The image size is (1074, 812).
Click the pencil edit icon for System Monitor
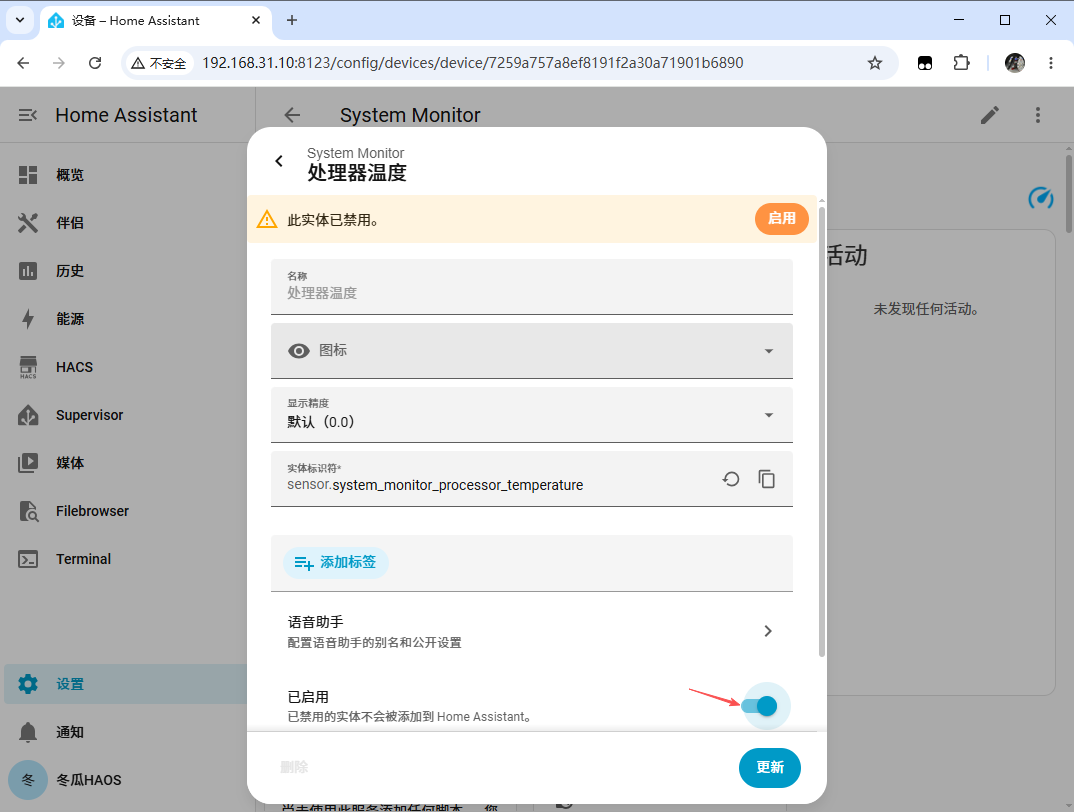pyautogui.click(x=990, y=115)
